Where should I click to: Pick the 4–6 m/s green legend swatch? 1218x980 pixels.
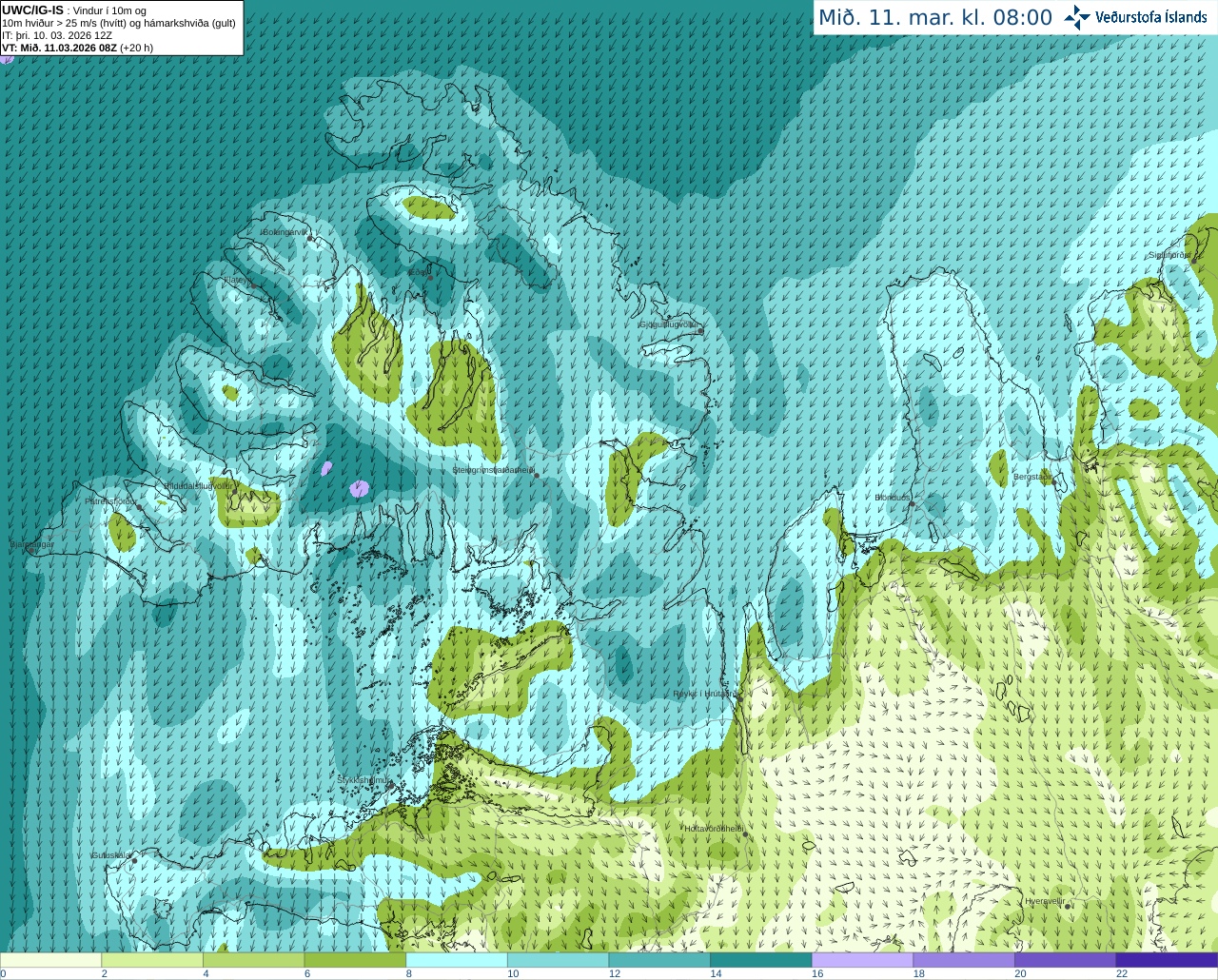coord(253,960)
